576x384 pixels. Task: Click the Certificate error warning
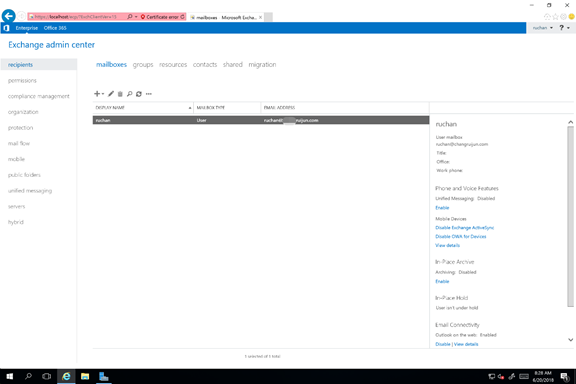tap(160, 17)
